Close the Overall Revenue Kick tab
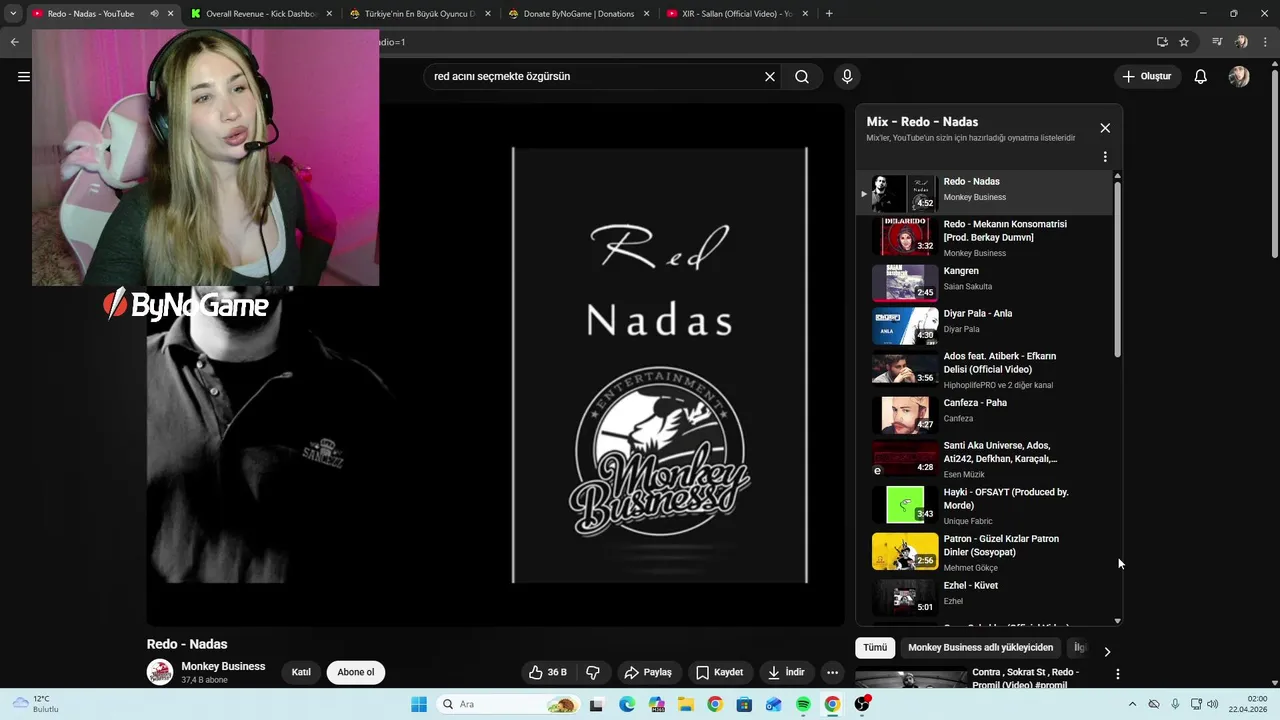The image size is (1280, 720). pos(329,14)
